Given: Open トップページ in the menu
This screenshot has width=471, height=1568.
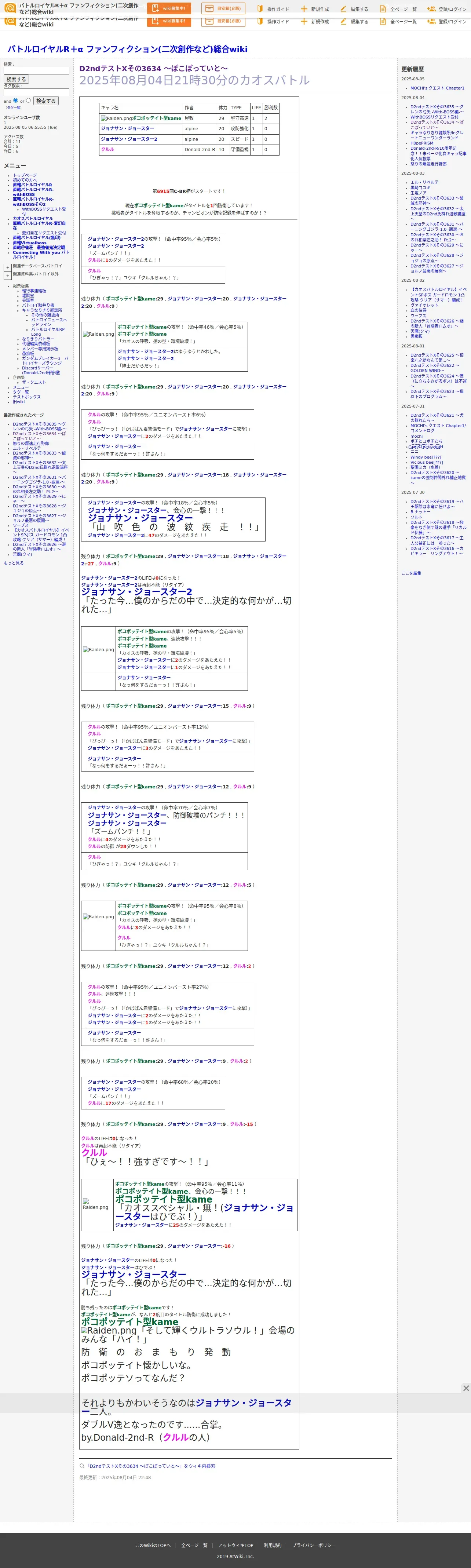Looking at the screenshot, I should pyautogui.click(x=25, y=175).
